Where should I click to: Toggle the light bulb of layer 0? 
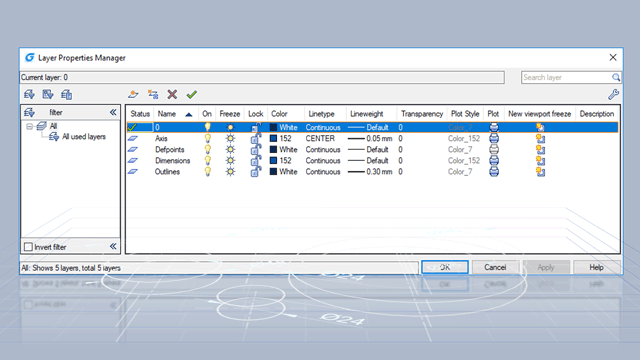(x=207, y=127)
